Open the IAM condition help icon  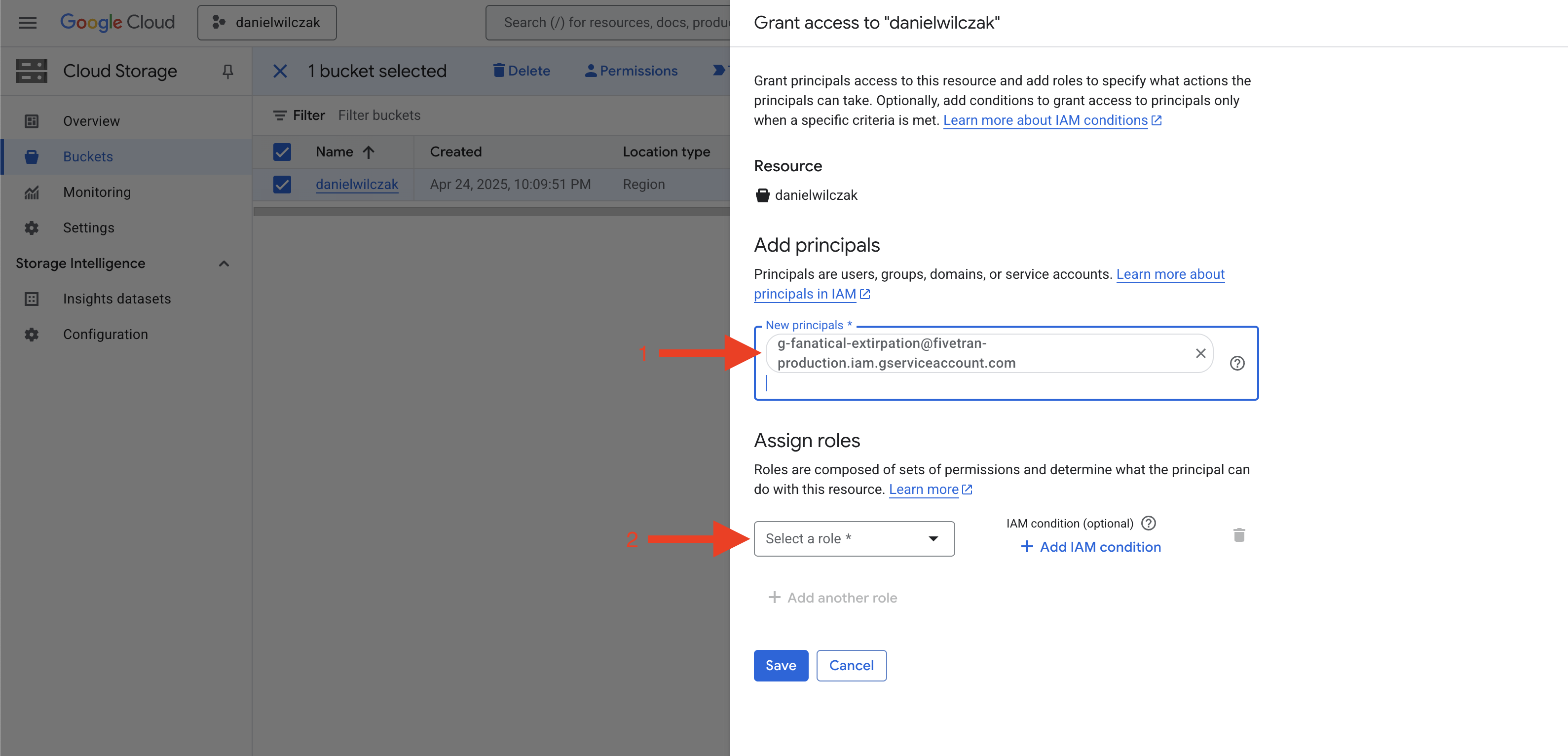[1148, 524]
